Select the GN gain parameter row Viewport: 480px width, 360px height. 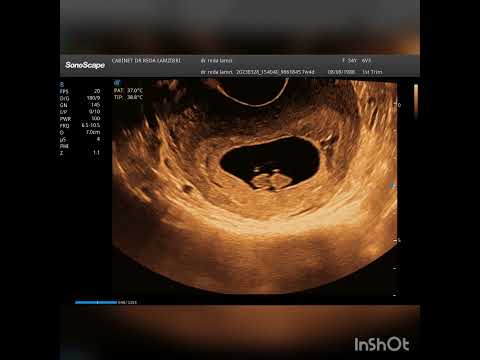80,105
